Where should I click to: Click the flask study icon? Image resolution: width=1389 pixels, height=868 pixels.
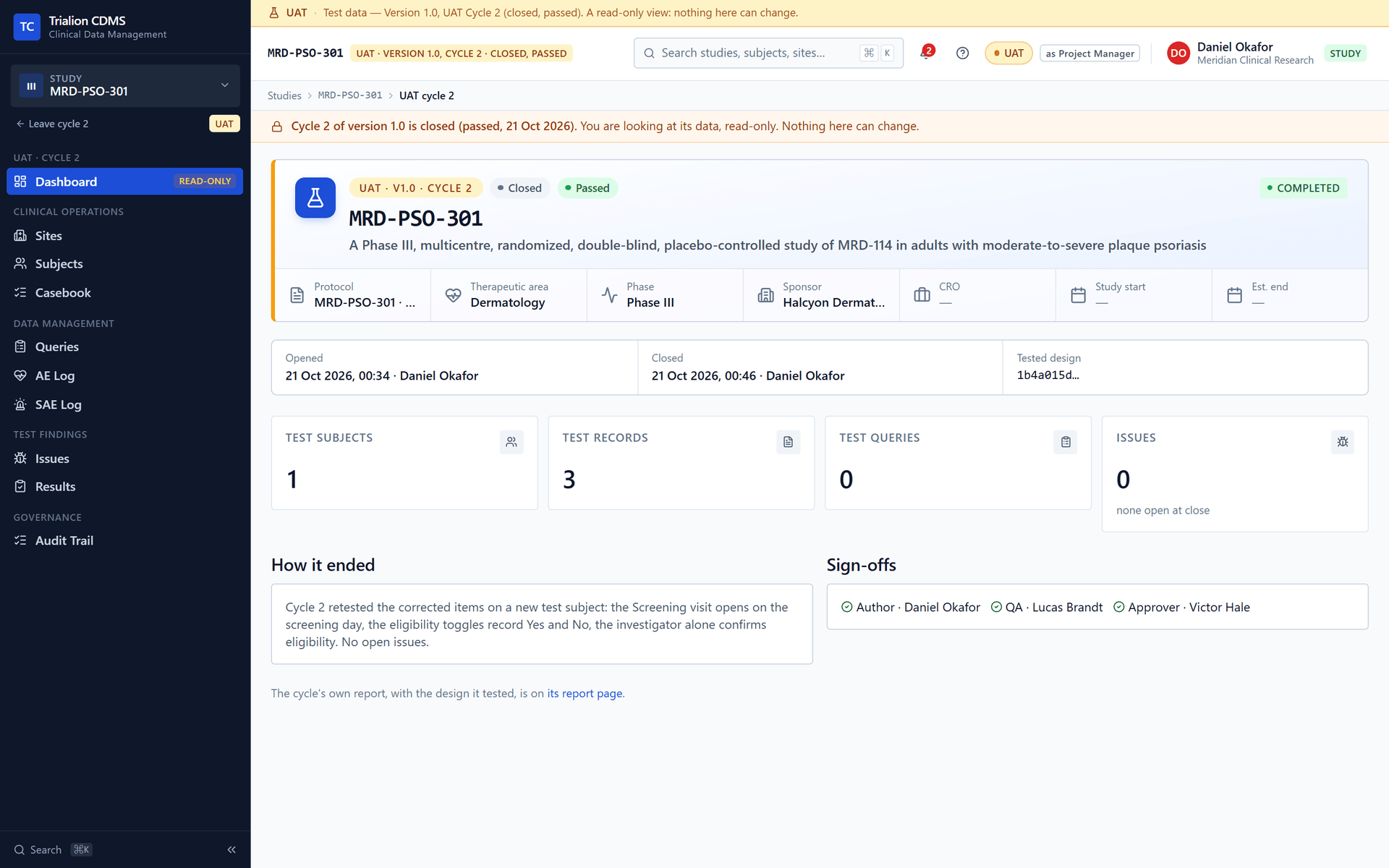(315, 197)
